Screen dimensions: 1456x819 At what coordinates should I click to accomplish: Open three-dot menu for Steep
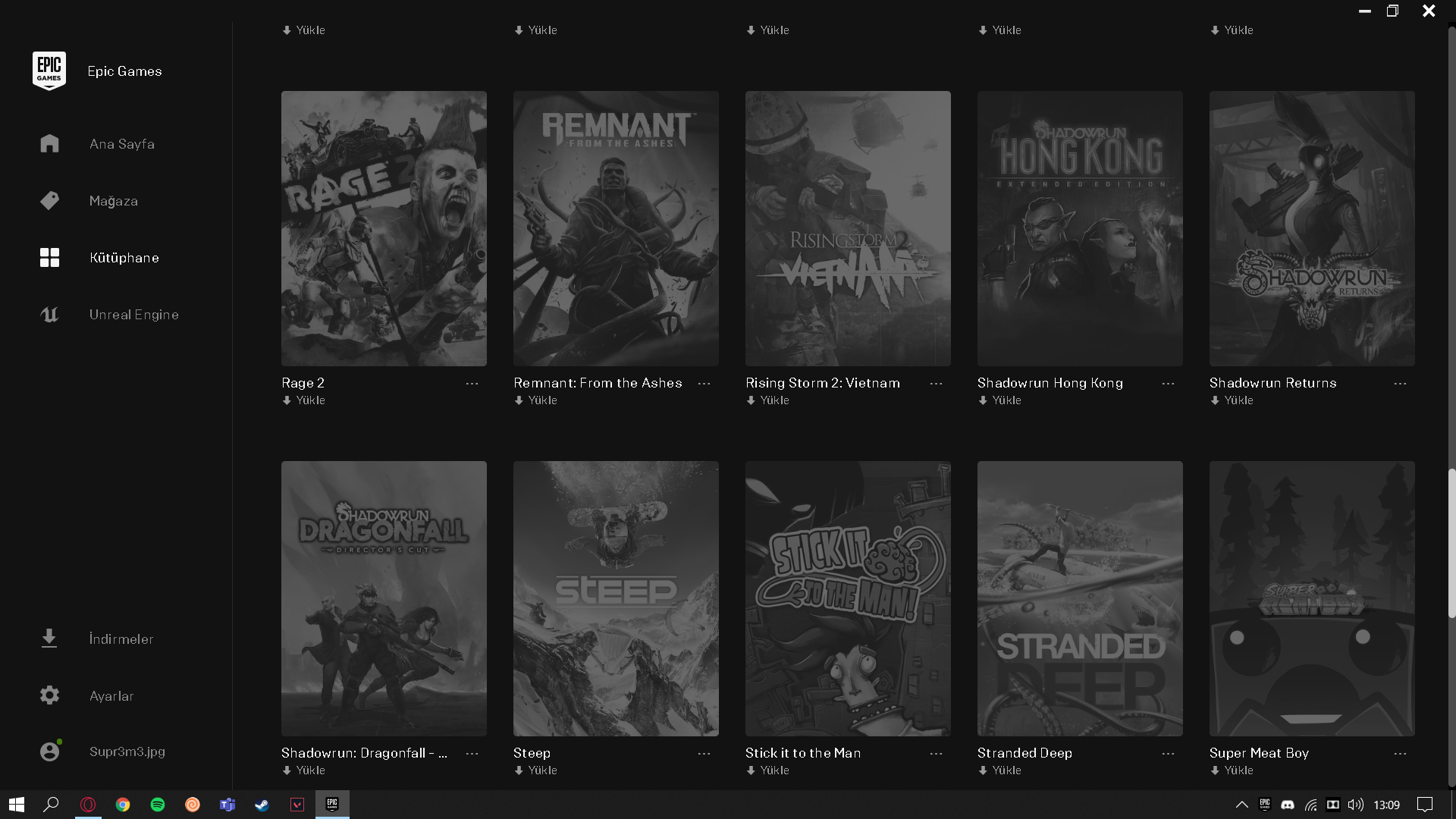pyautogui.click(x=704, y=754)
